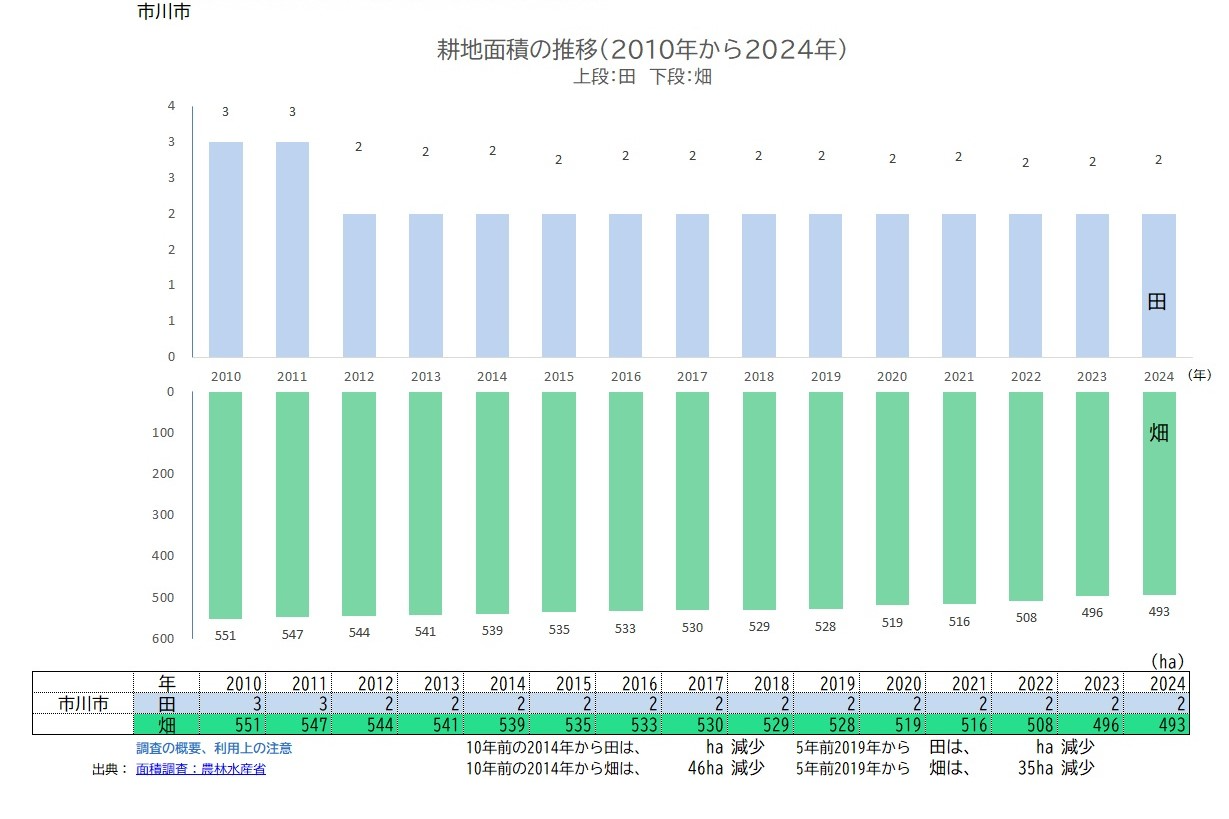Click the 2017 x-axis year label
The width and height of the screenshot is (1229, 819).
click(691, 377)
